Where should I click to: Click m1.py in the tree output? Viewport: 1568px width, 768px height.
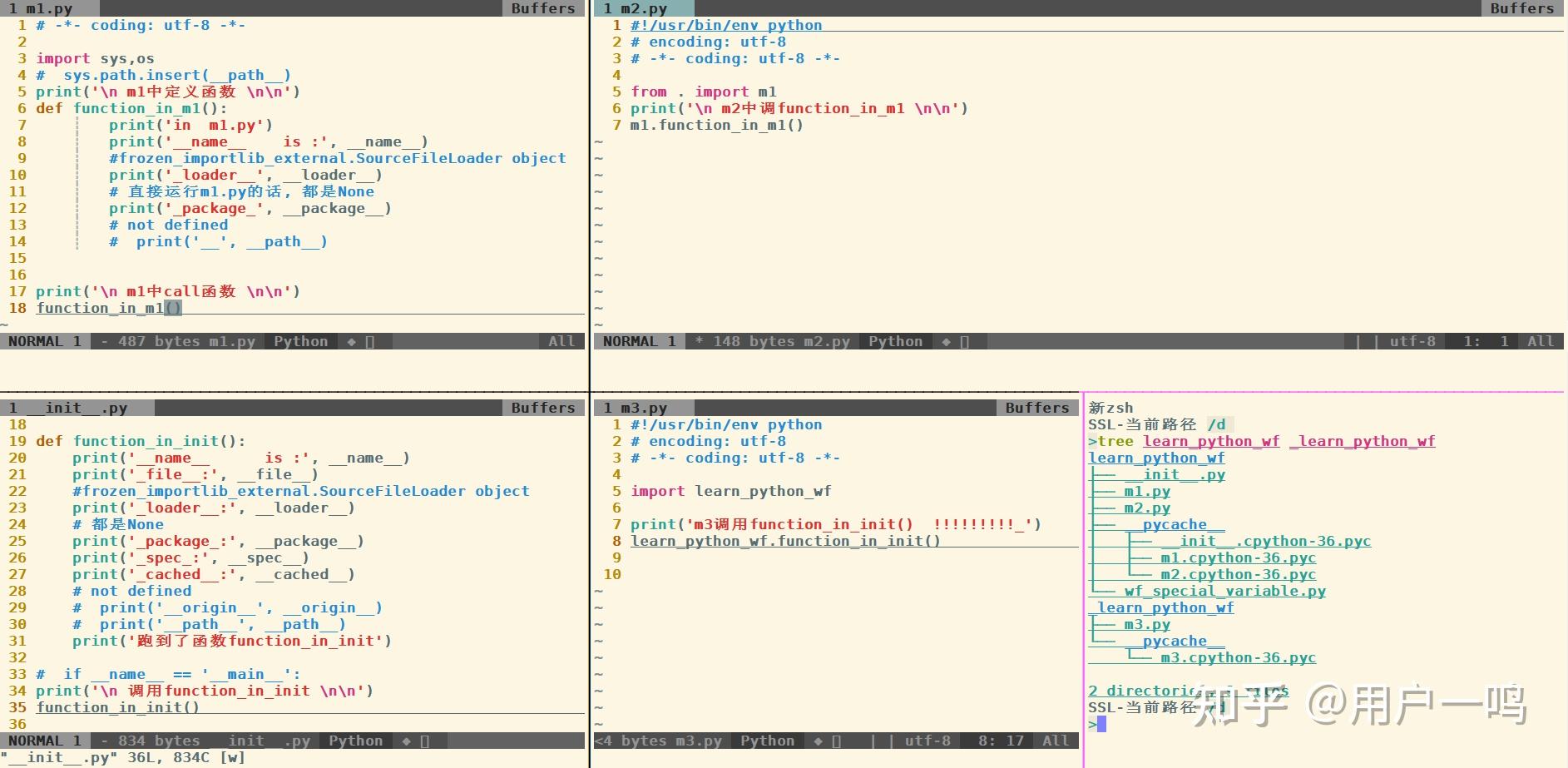tap(1147, 491)
